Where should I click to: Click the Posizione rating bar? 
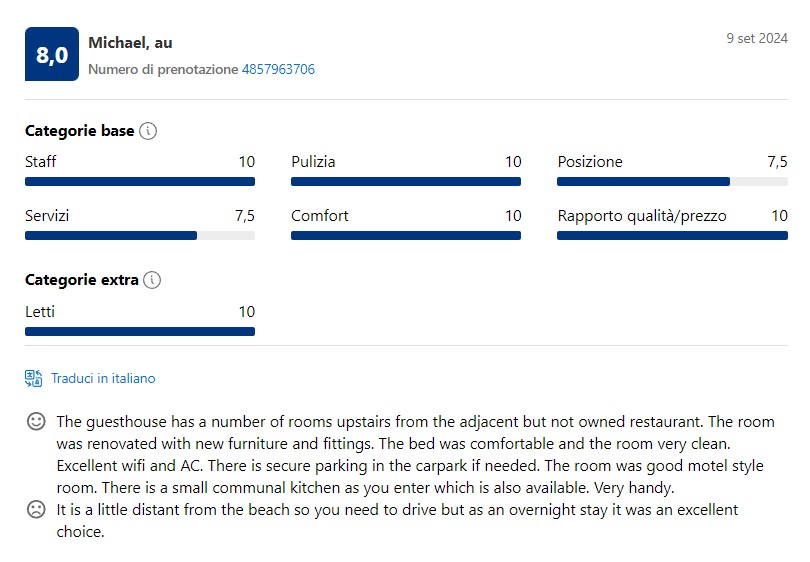[672, 181]
